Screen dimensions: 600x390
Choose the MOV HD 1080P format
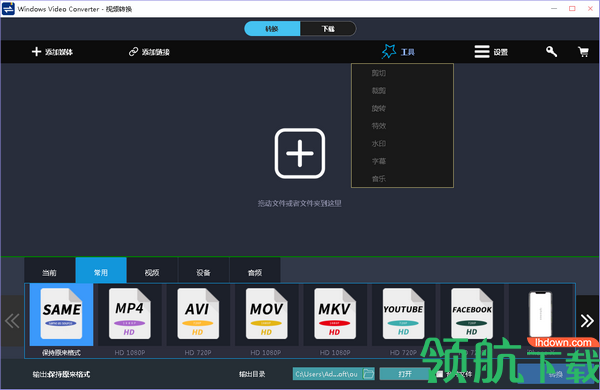(266, 313)
